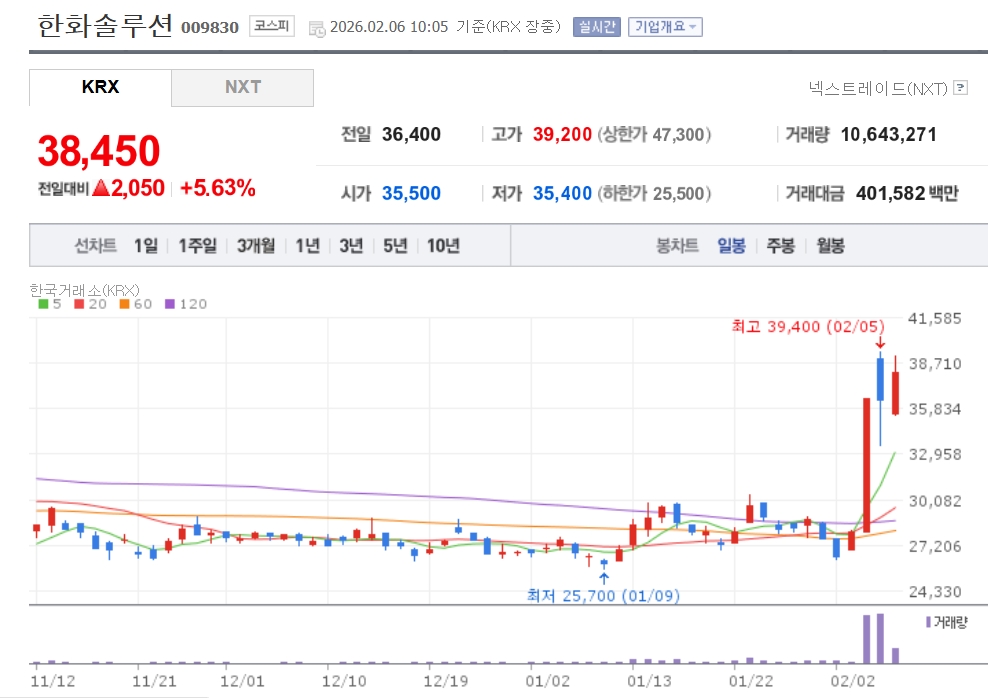The width and height of the screenshot is (988, 698).
Task: Click the 최고 39,400 (02/05) chart annotation
Action: 808,326
